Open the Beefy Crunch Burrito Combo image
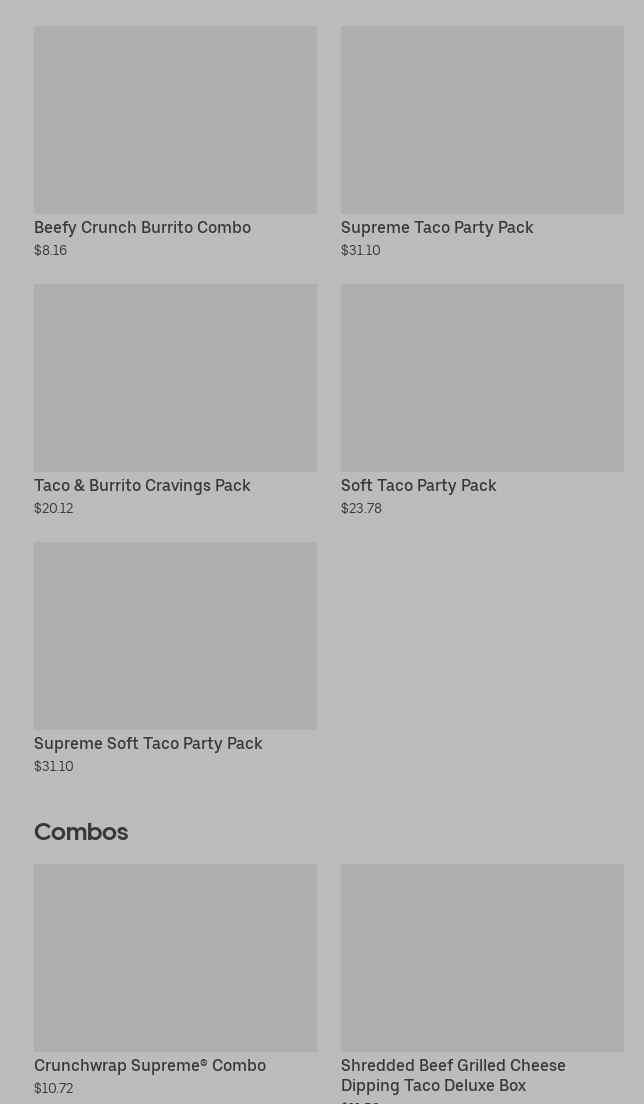The width and height of the screenshot is (644, 1104). (x=175, y=120)
